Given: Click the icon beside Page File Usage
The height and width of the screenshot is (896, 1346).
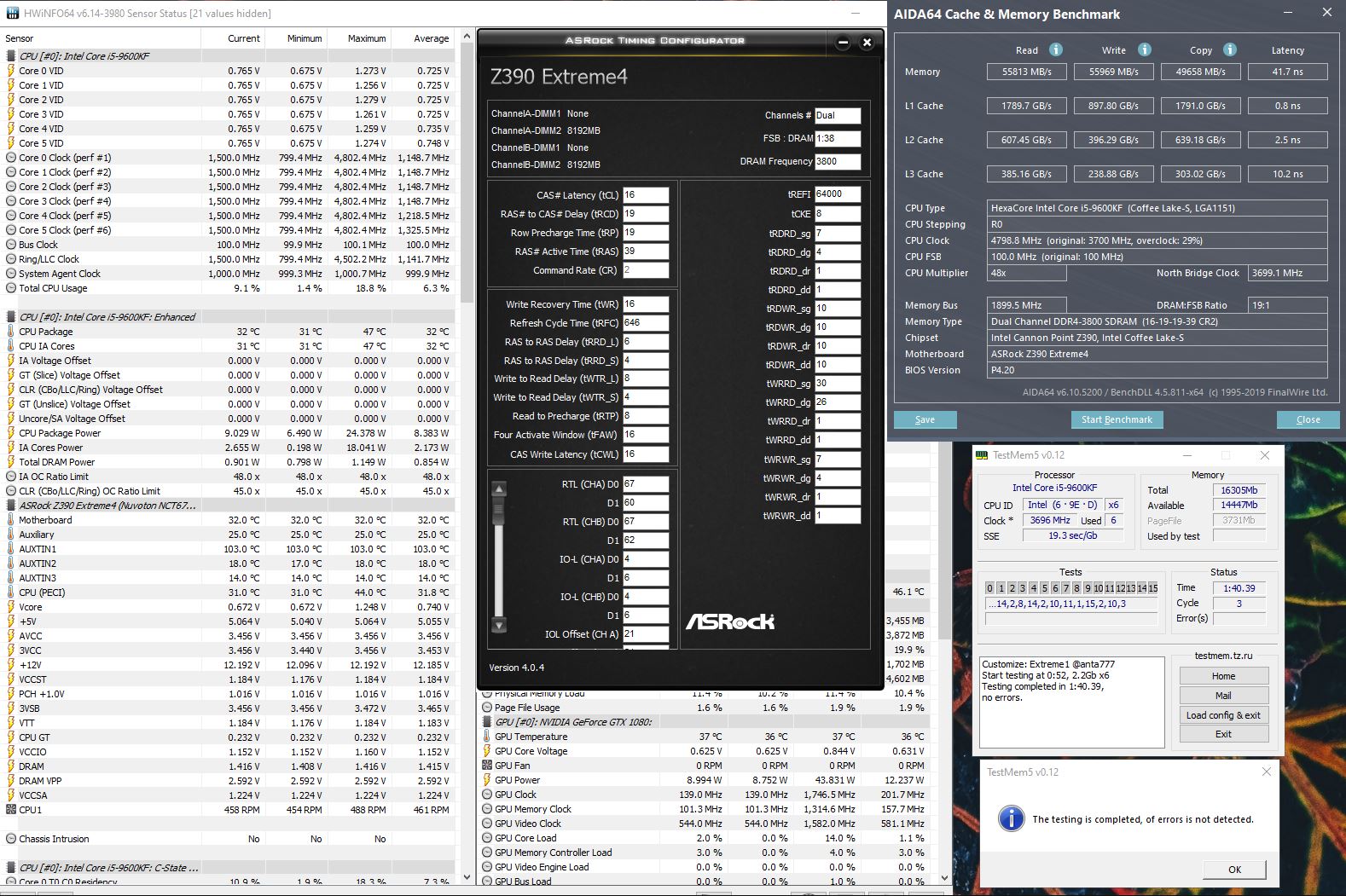Looking at the screenshot, I should [487, 708].
